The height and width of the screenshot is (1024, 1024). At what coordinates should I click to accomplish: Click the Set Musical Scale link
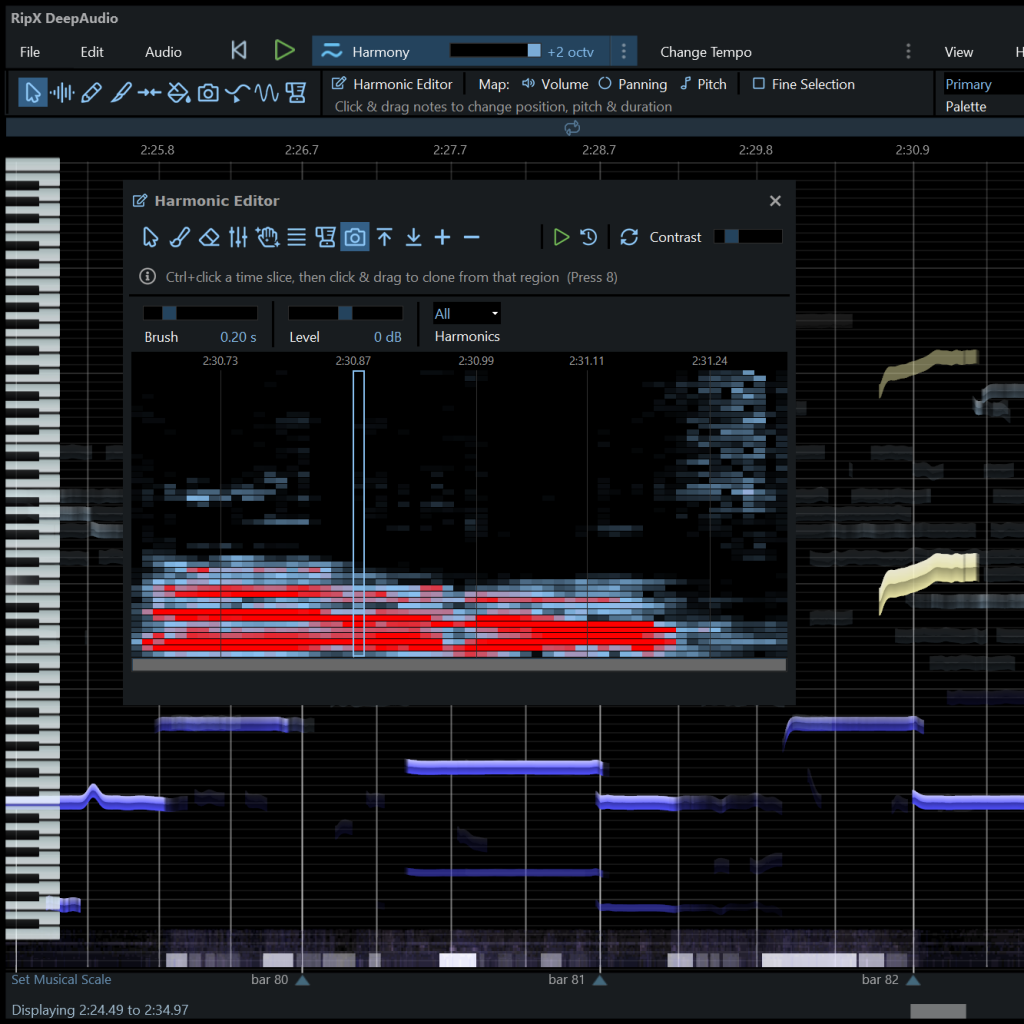pyautogui.click(x=61, y=979)
